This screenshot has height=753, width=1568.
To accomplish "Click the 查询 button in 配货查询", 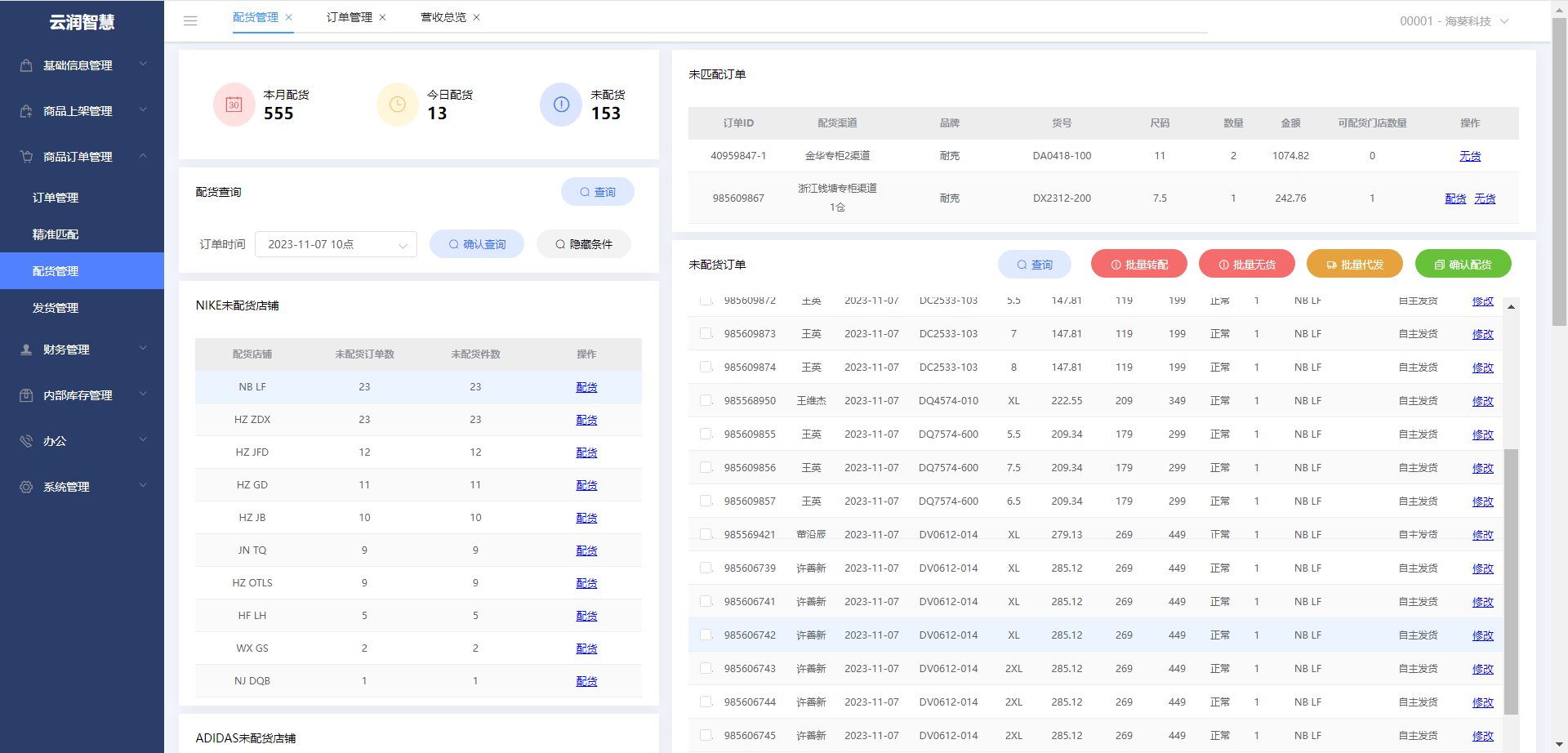I will point(598,192).
